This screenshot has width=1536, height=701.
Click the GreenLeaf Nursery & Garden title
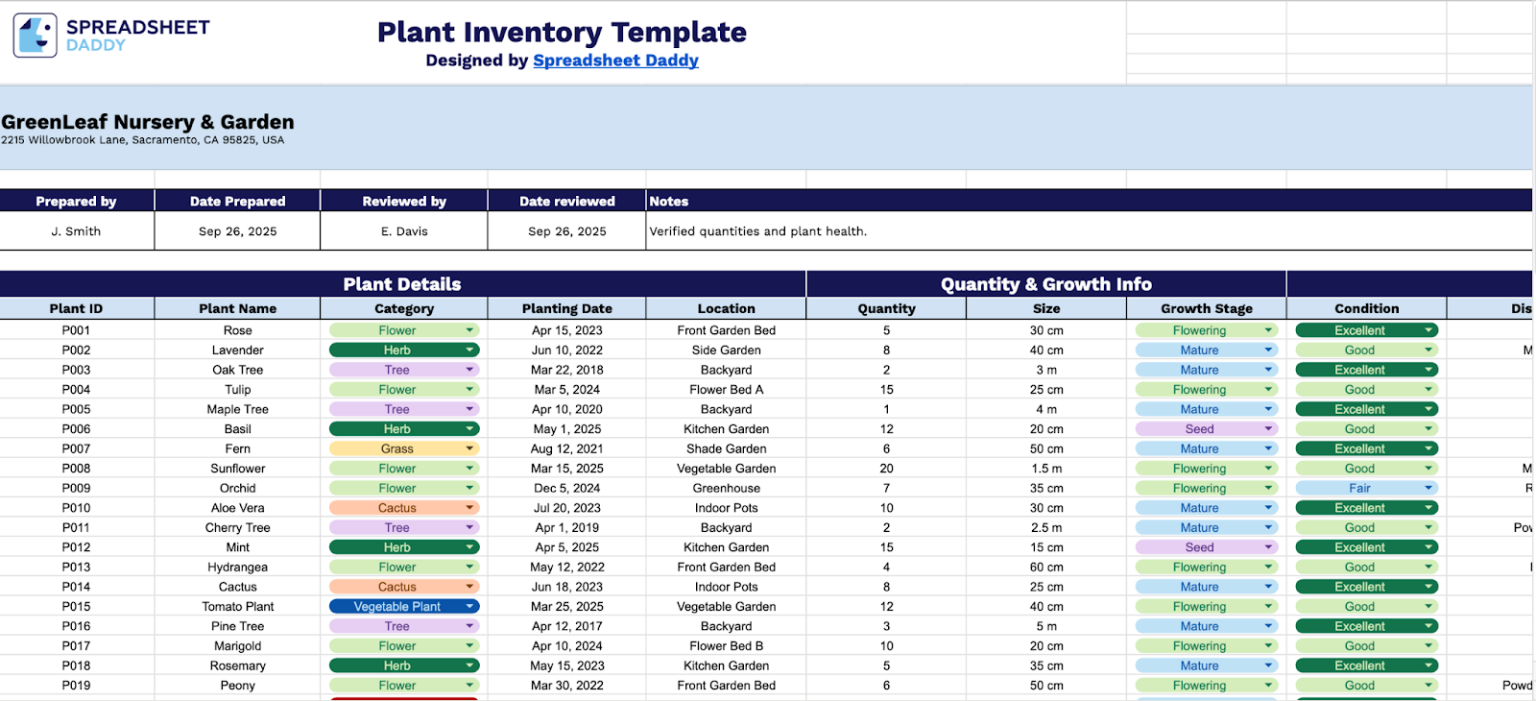[x=146, y=121]
